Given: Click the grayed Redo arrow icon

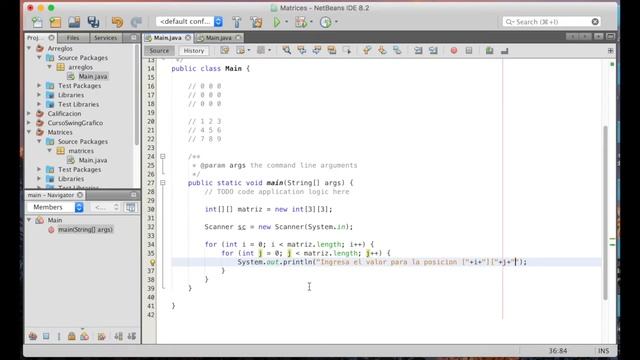Looking at the screenshot, I should pos(136,22).
